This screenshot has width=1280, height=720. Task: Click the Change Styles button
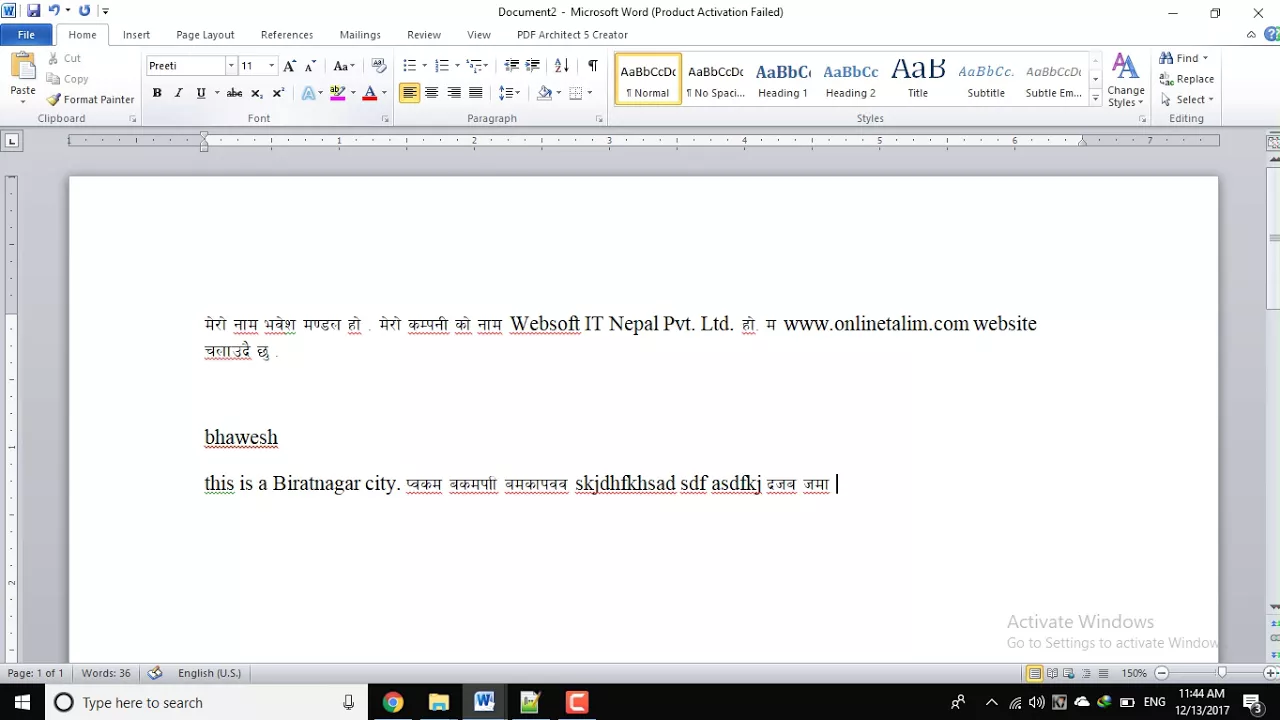(x=1125, y=80)
